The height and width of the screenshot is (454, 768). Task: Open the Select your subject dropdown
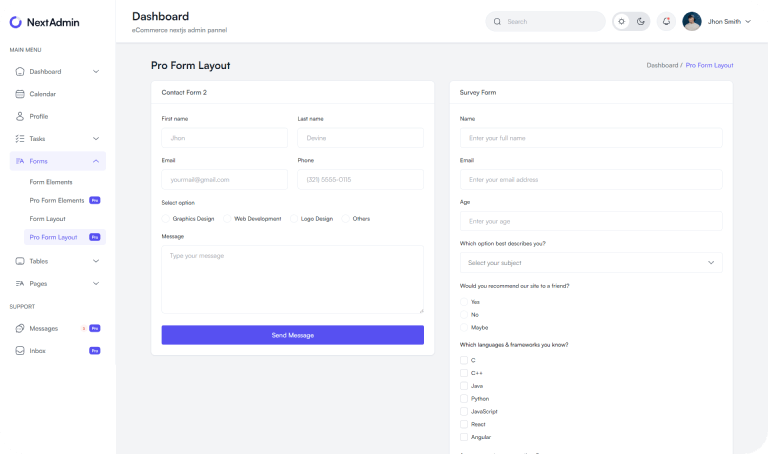coord(591,263)
